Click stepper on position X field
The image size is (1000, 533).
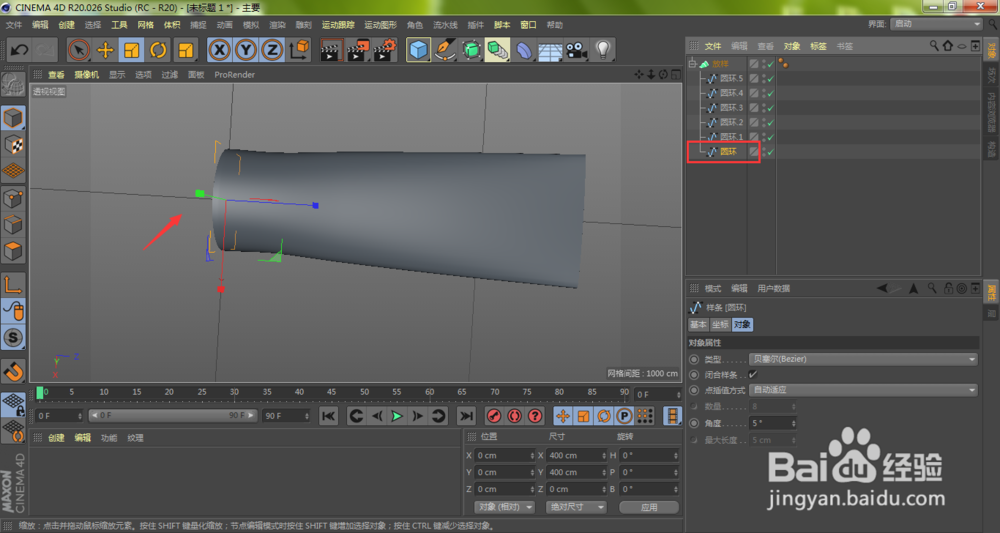pyautogui.click(x=532, y=456)
